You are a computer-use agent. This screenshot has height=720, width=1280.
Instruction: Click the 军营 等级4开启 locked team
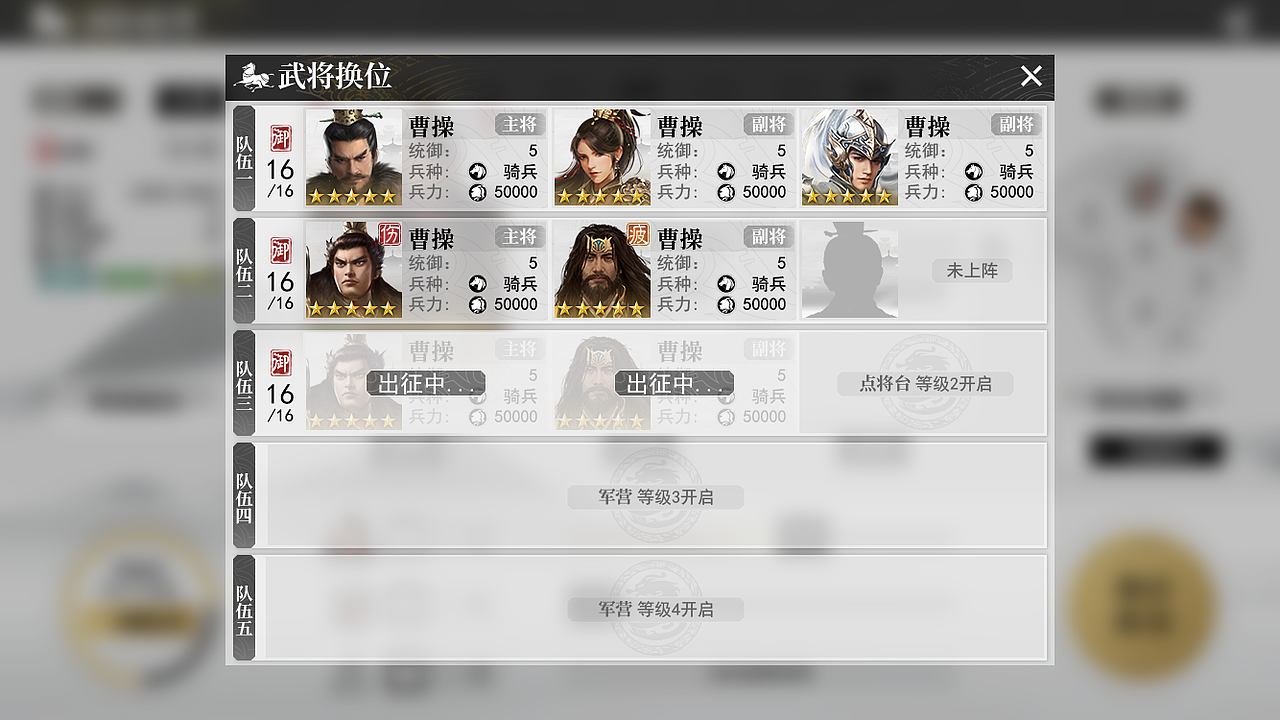point(656,609)
